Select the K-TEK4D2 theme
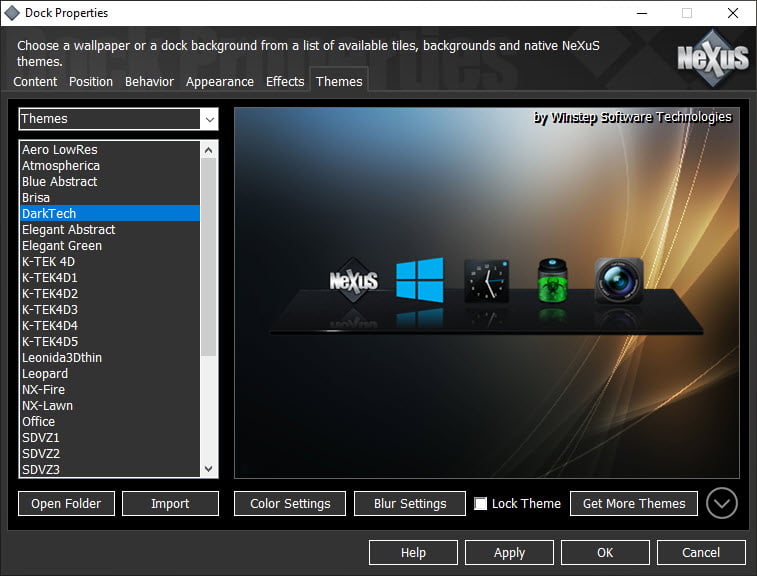 (x=110, y=294)
